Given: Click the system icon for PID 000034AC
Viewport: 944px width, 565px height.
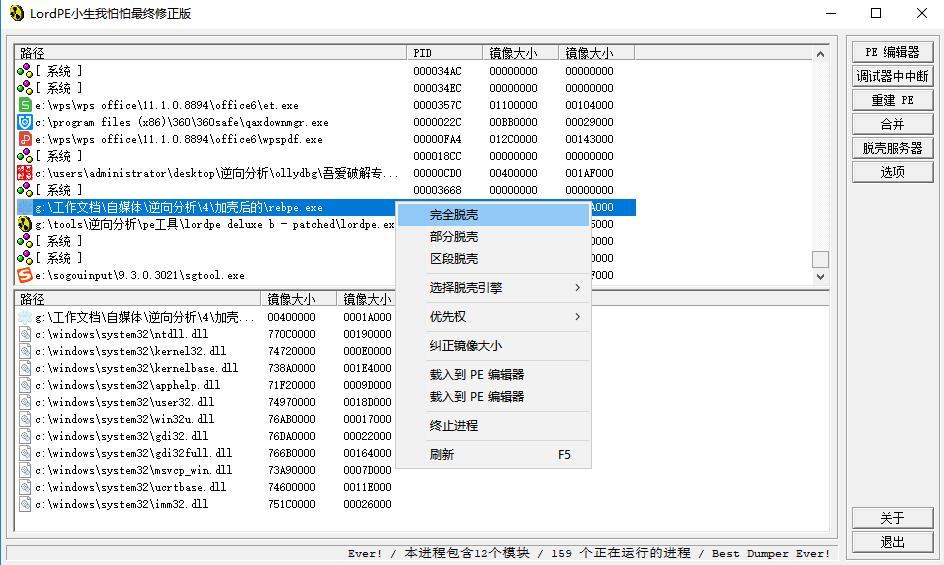Looking at the screenshot, I should click(25, 71).
